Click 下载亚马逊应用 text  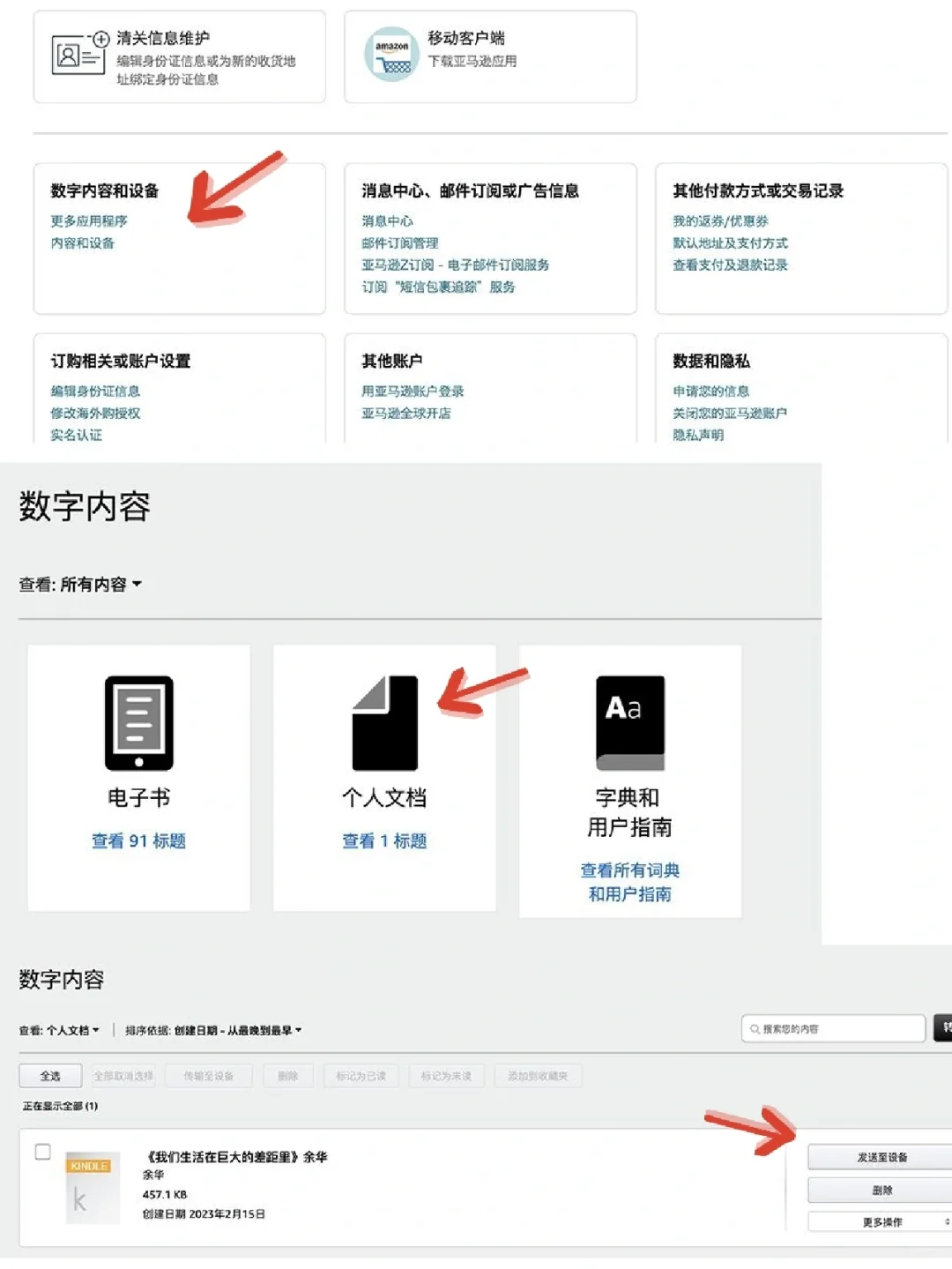(472, 61)
